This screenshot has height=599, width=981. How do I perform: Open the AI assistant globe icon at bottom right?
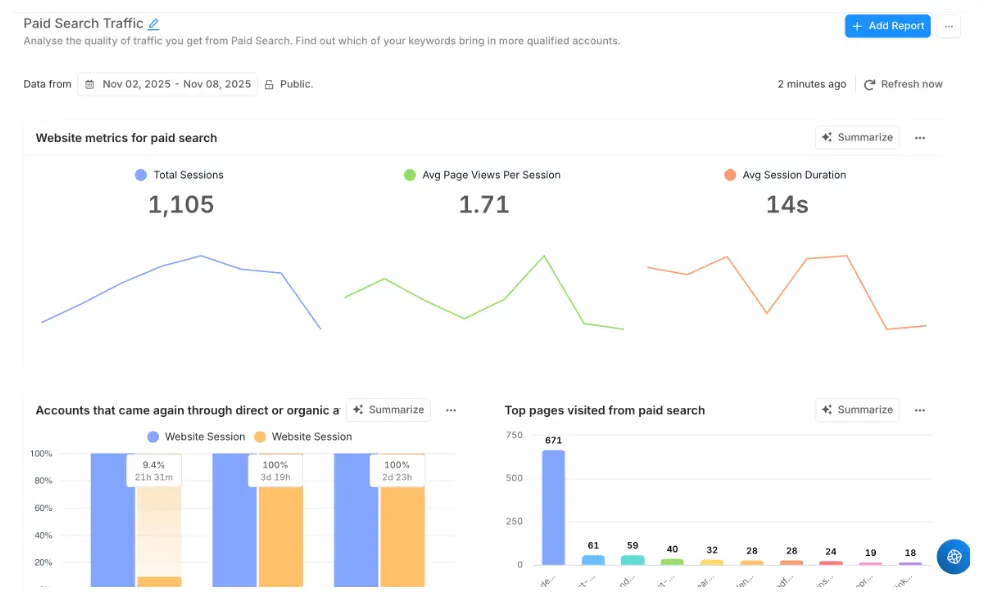(x=952, y=557)
